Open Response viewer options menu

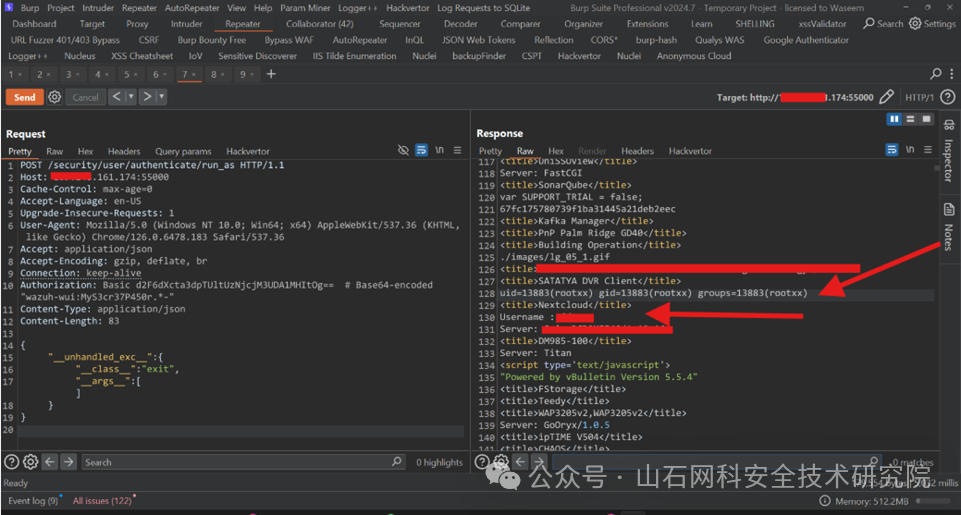pyautogui.click(x=928, y=150)
